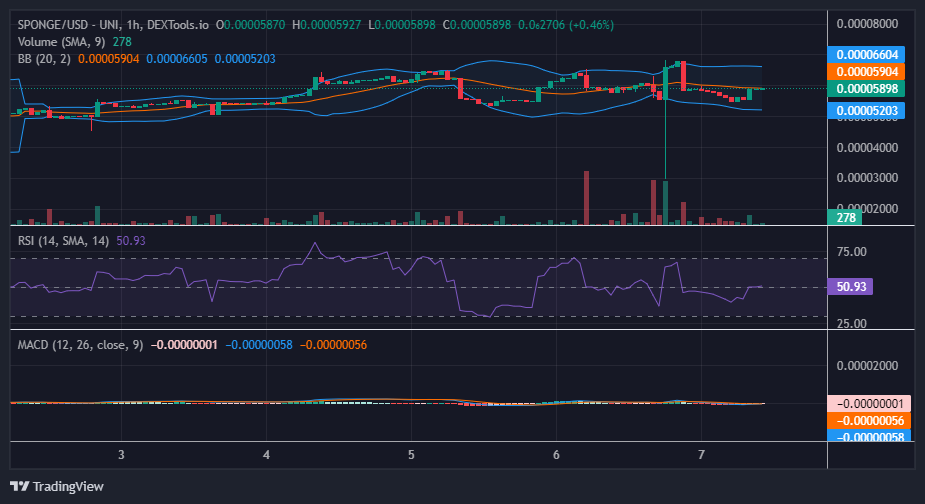Click the Volume legend value 278
Image resolution: width=925 pixels, height=504 pixels.
(x=122, y=42)
